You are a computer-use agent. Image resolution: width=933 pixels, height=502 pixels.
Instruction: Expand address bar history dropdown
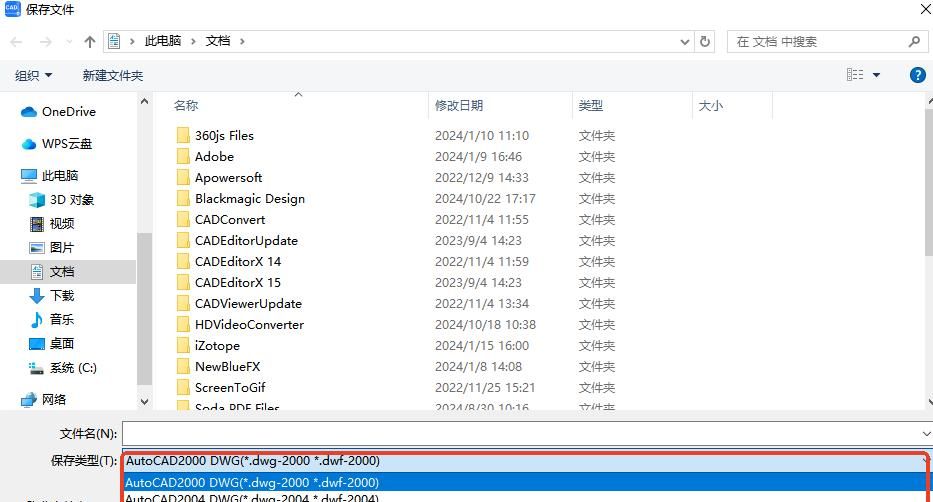coord(685,42)
